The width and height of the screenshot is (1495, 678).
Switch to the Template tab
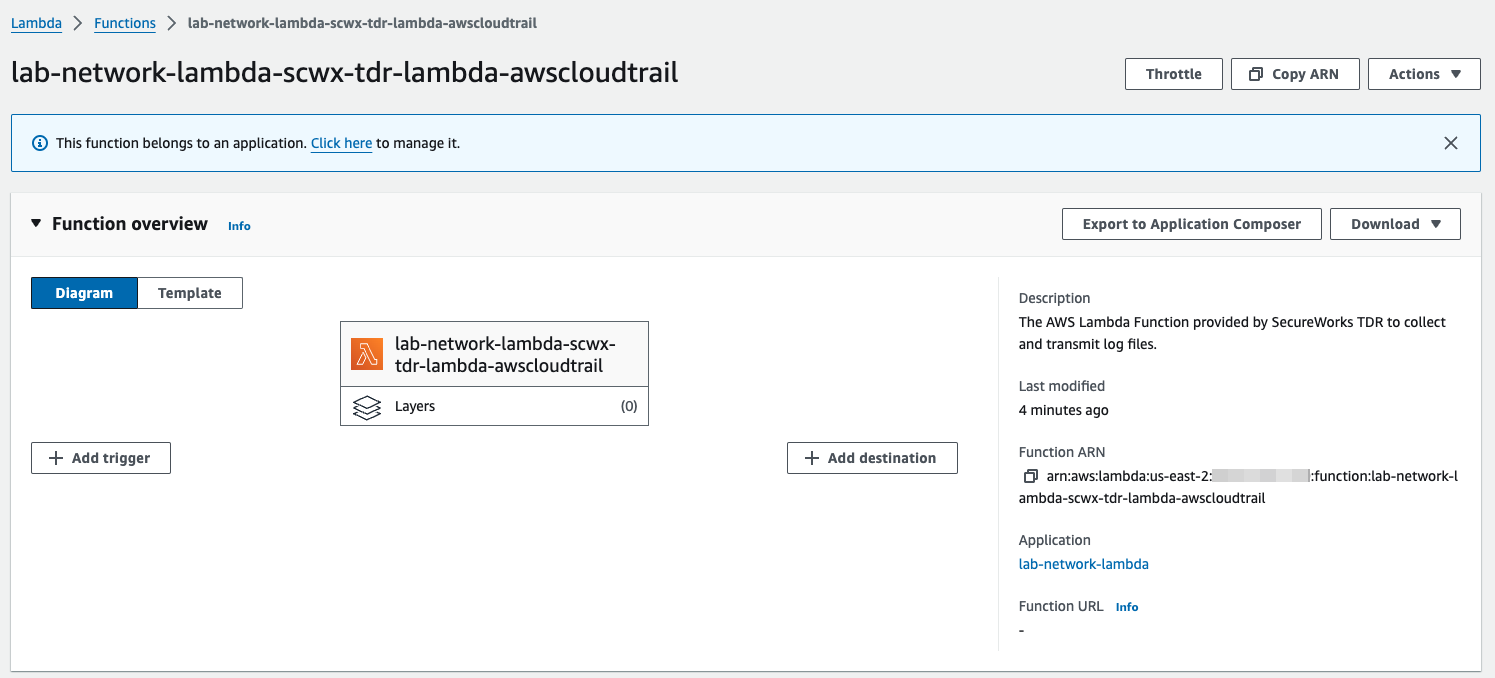coord(190,293)
